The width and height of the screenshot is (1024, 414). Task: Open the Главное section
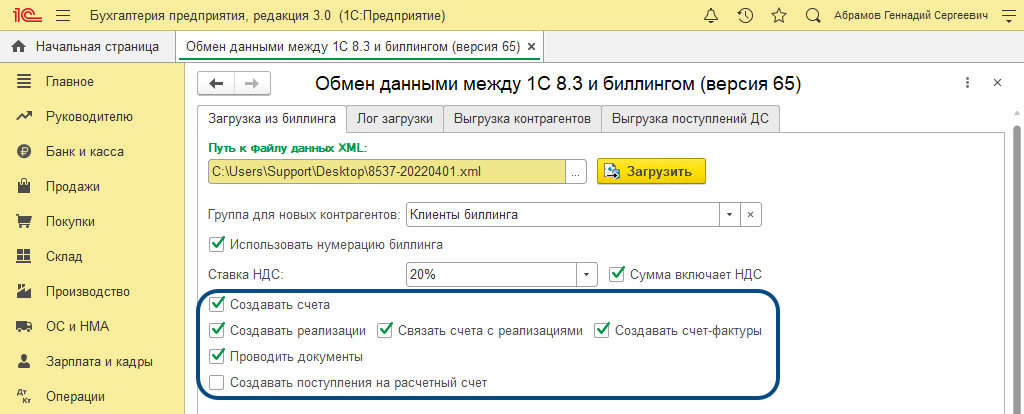(70, 82)
